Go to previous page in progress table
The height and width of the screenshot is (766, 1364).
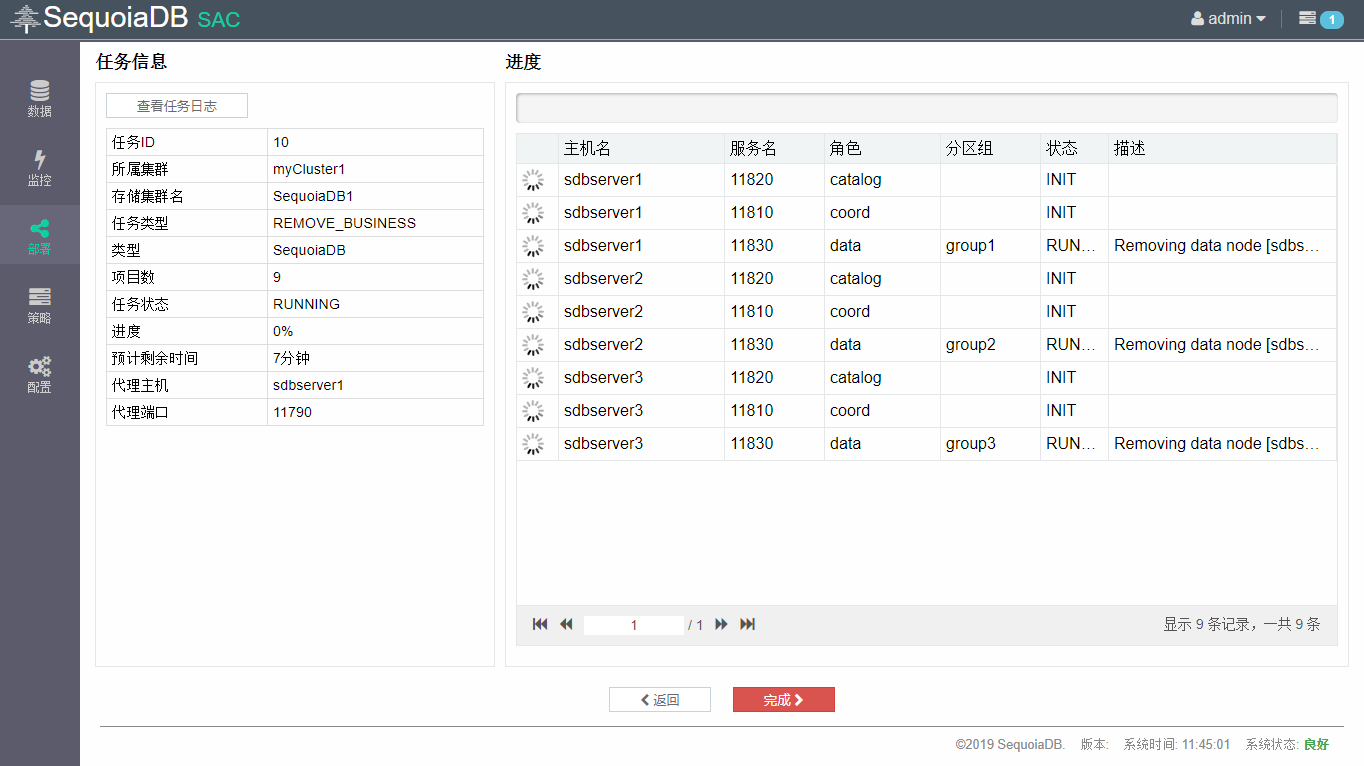pyautogui.click(x=566, y=624)
